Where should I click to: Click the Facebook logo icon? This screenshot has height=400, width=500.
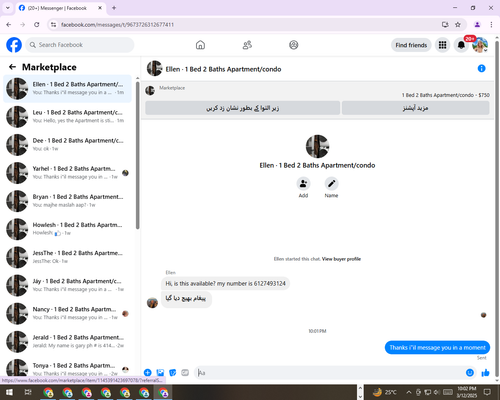(14, 45)
